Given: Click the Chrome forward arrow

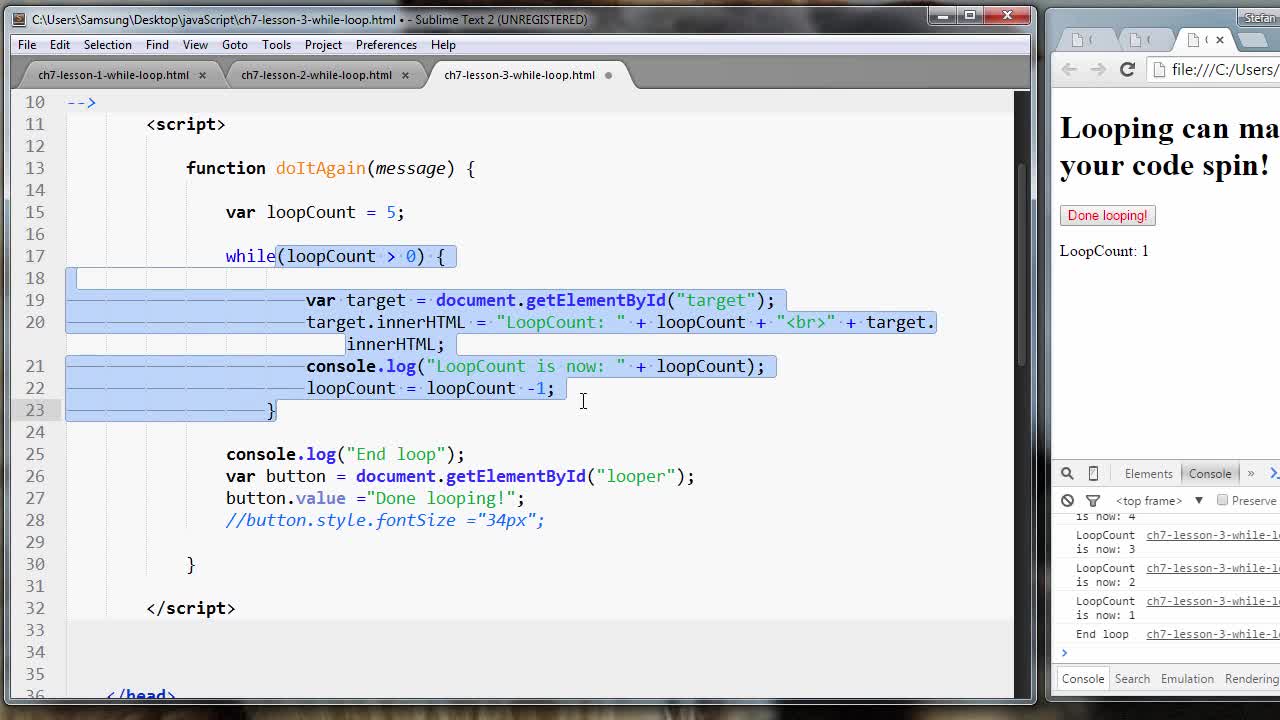Looking at the screenshot, I should click(x=1098, y=69).
